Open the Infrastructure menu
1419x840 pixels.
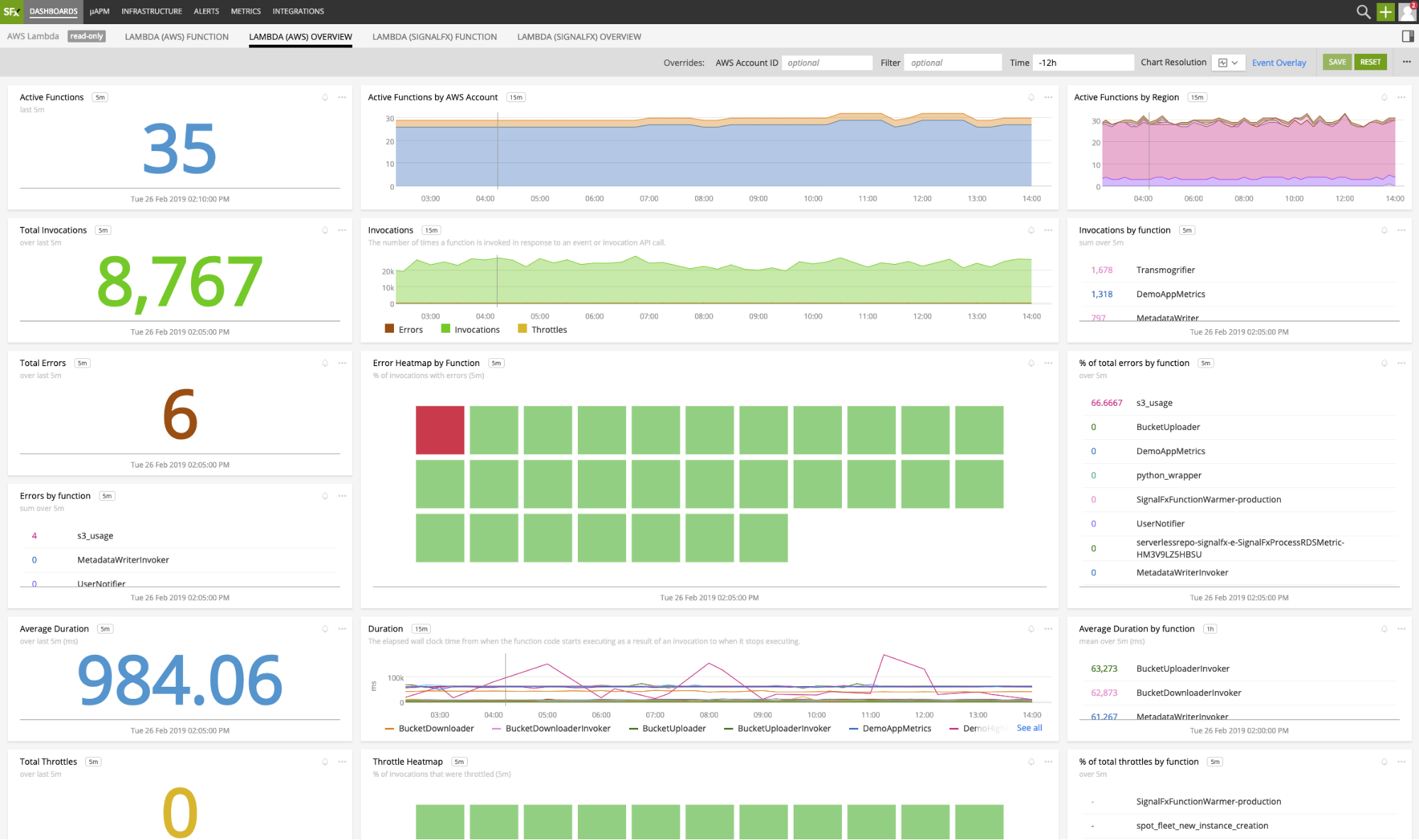click(x=151, y=11)
